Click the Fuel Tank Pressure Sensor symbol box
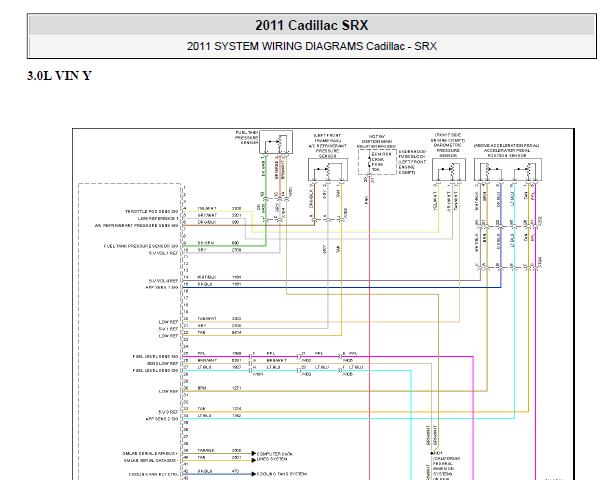608x480 pixels. (x=276, y=142)
